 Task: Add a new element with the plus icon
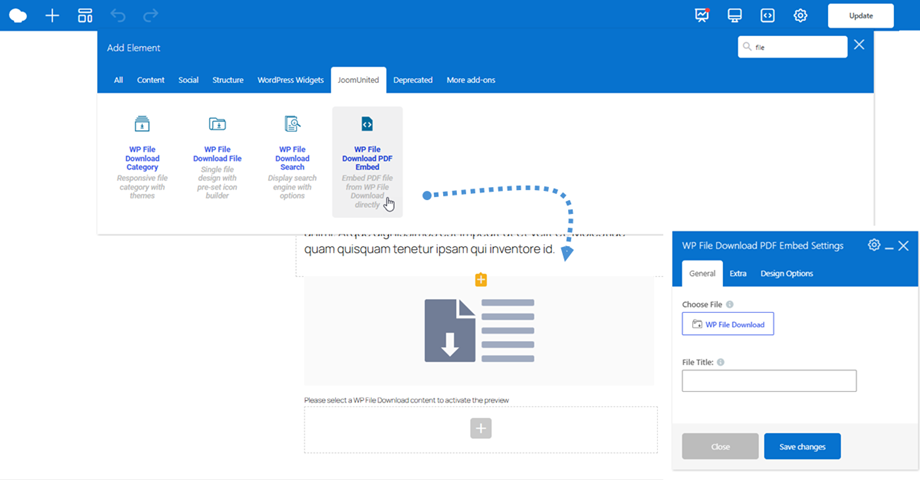point(52,16)
